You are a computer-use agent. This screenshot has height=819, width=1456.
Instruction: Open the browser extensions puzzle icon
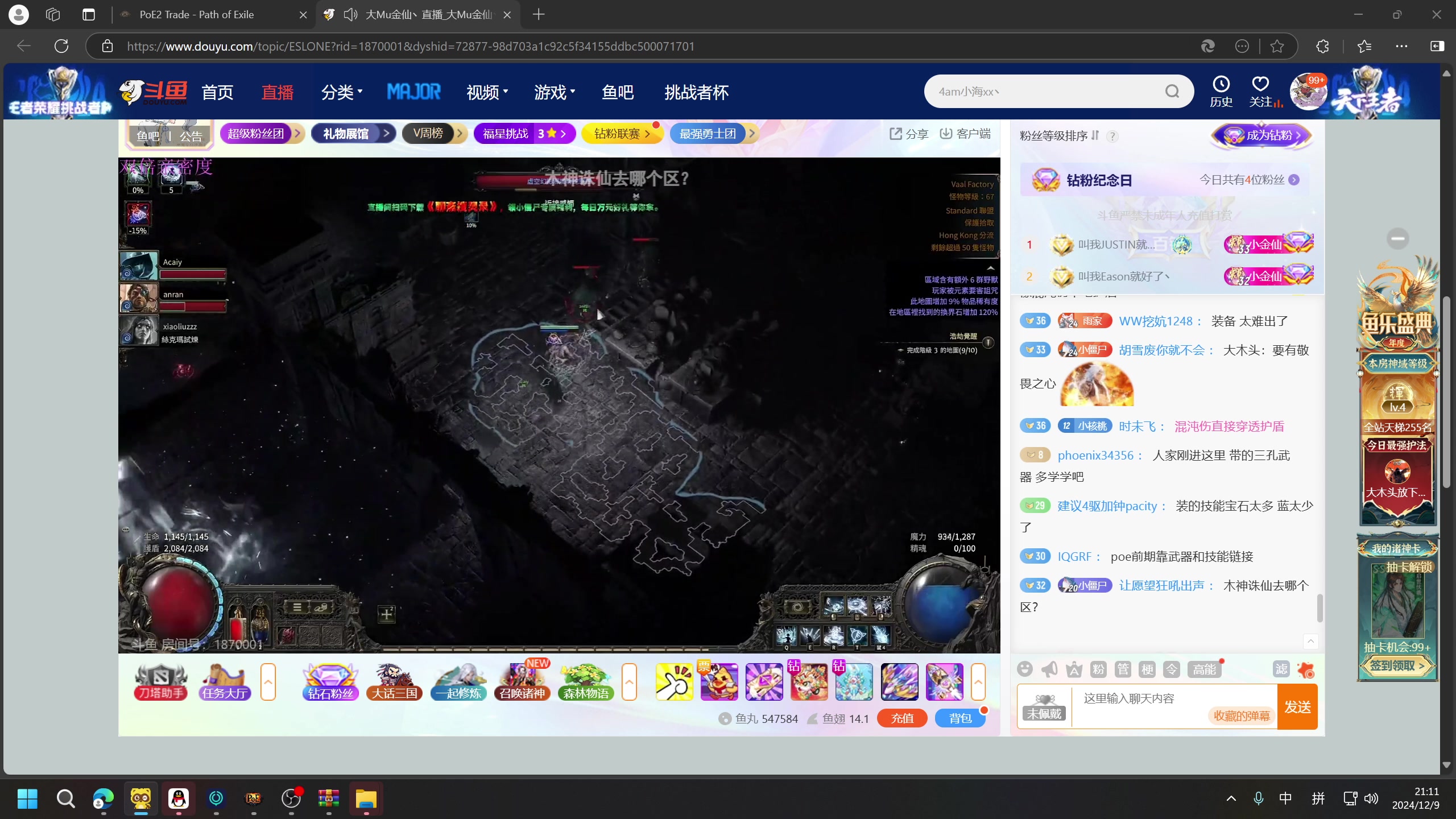pos(1322,46)
